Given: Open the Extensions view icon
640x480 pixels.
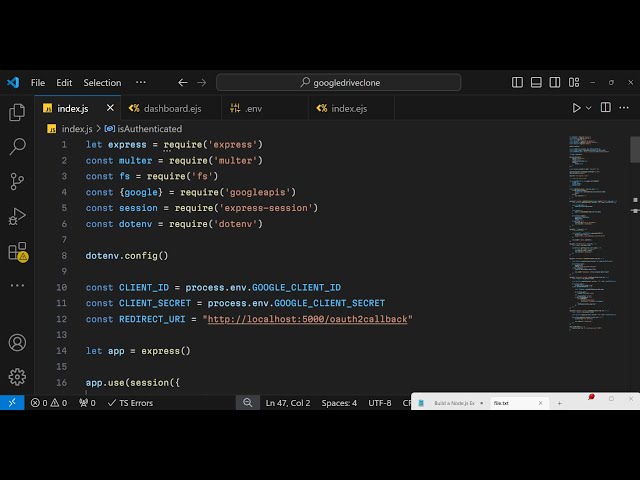Looking at the screenshot, I should (x=17, y=251).
